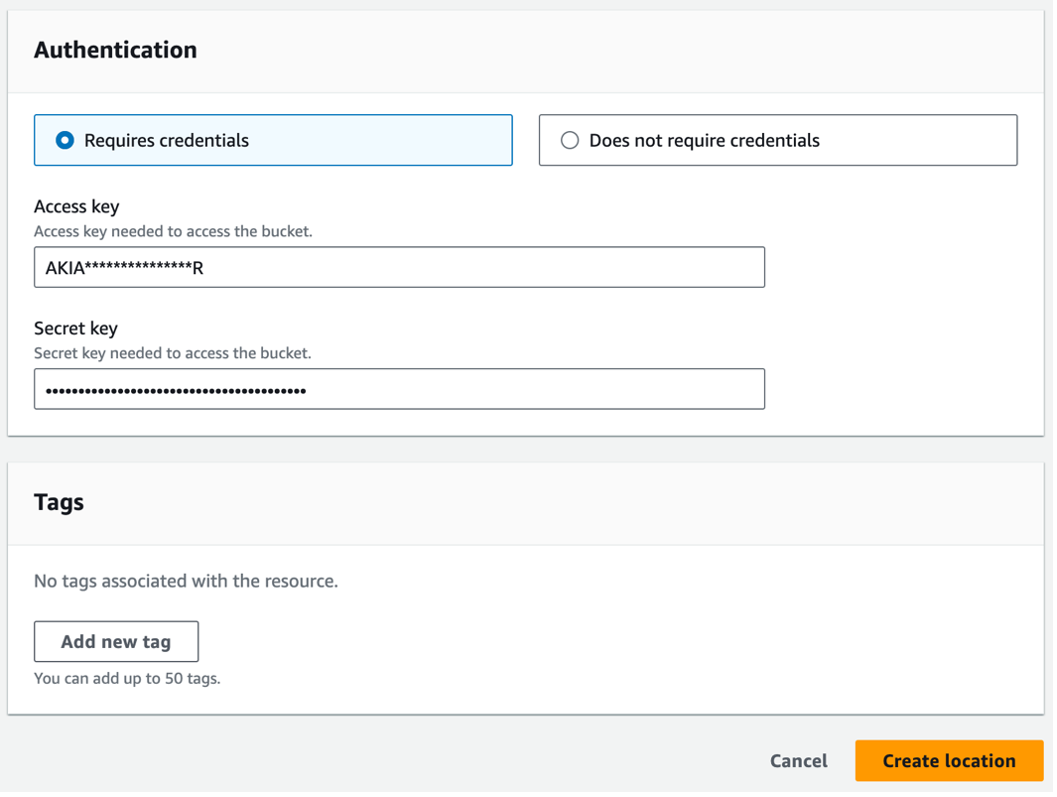The image size is (1057, 797).
Task: Add a tag to the resource
Action: click(116, 641)
